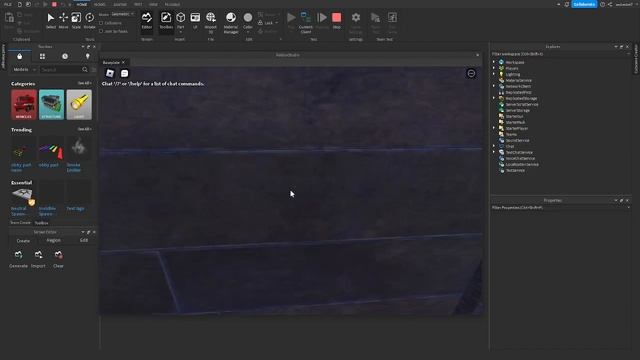Image resolution: width=640 pixels, height=360 pixels.
Task: Click See All next to Trending
Action: point(84,129)
